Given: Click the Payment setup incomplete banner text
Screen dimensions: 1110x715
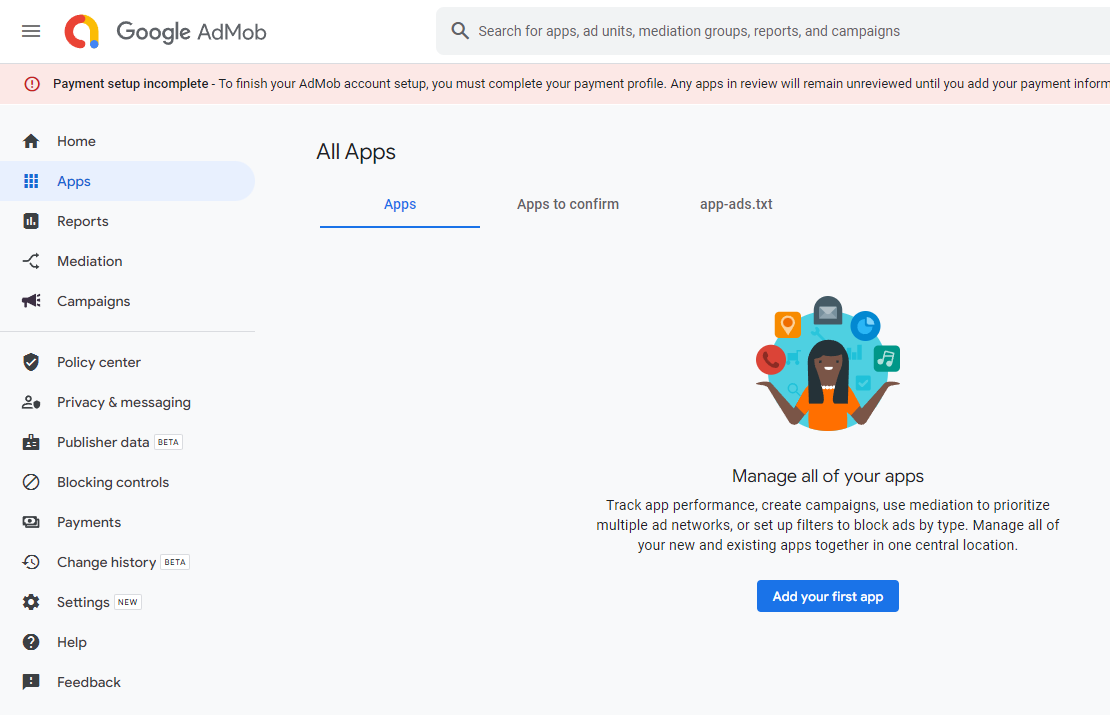Looking at the screenshot, I should click(x=130, y=84).
